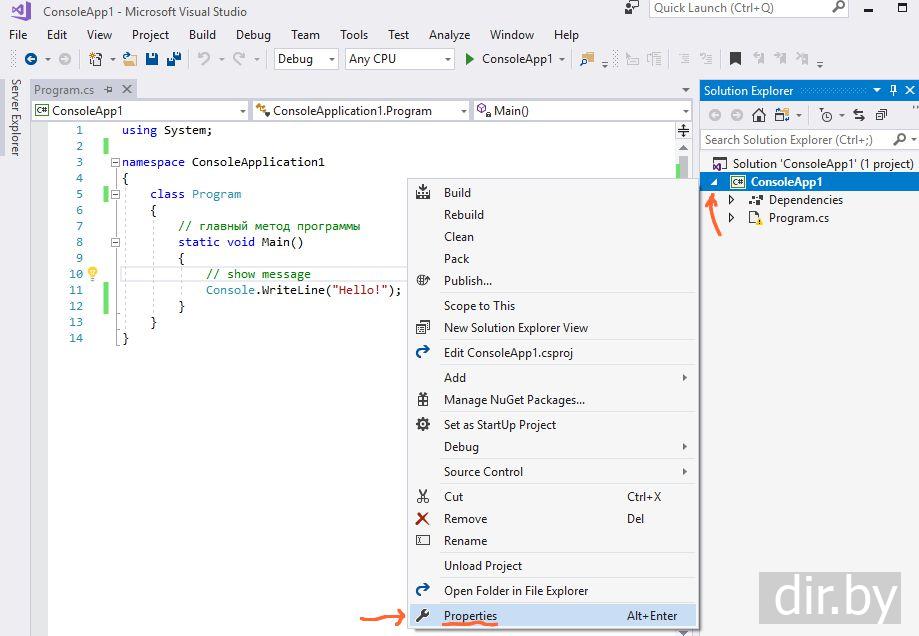Open the Build menu in menu bar

[x=202, y=34]
